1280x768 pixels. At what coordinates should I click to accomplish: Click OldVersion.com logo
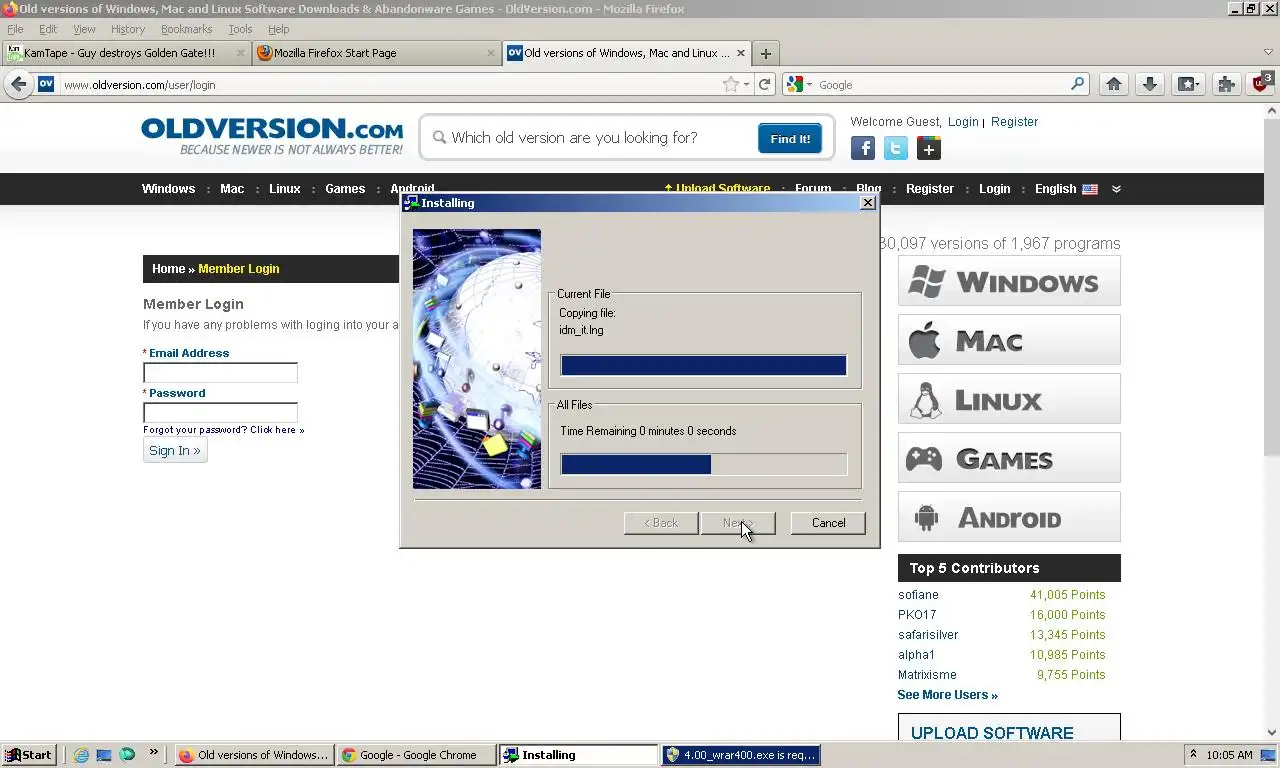coord(272,136)
